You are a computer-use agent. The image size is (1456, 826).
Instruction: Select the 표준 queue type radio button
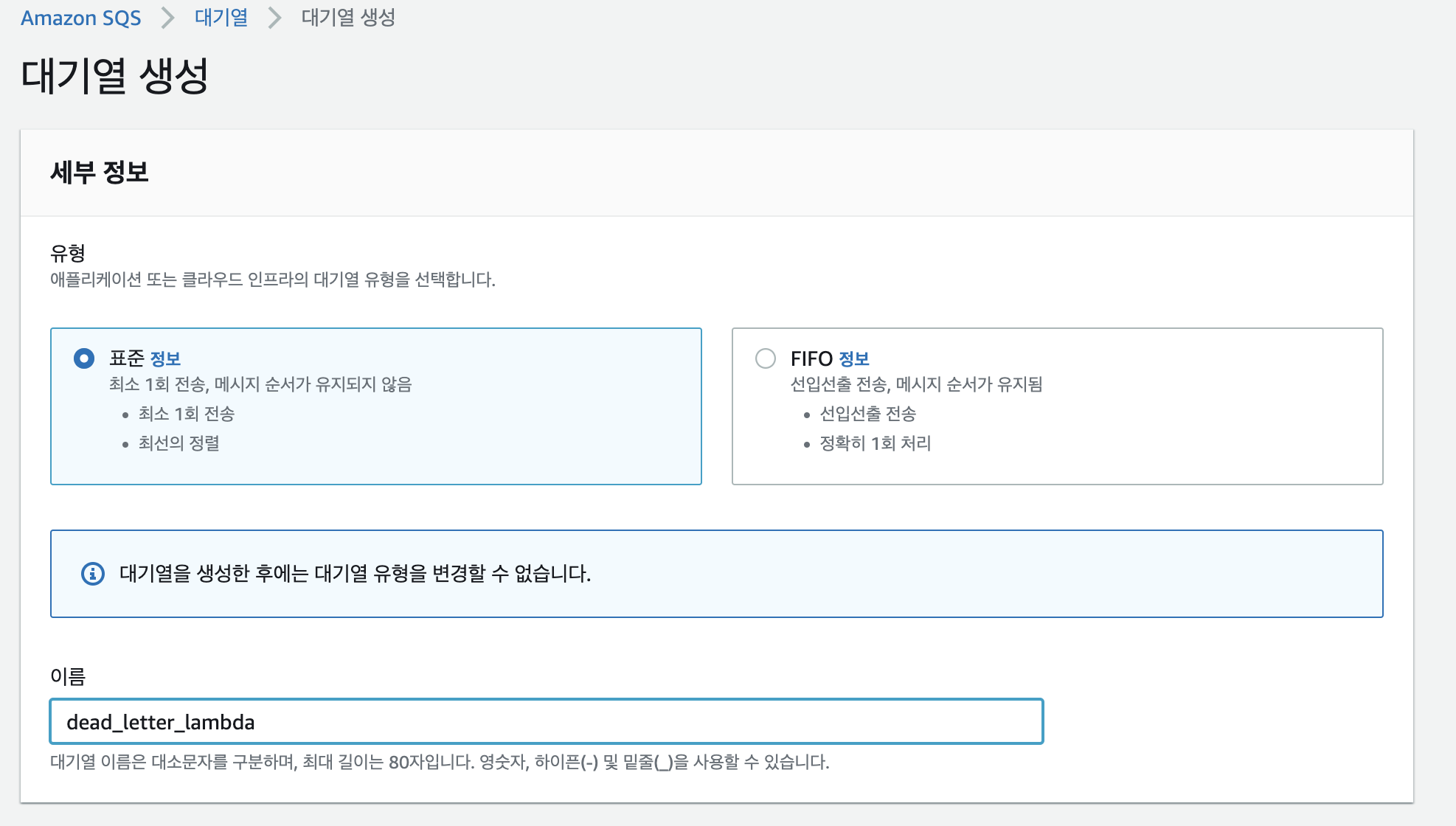coord(84,358)
